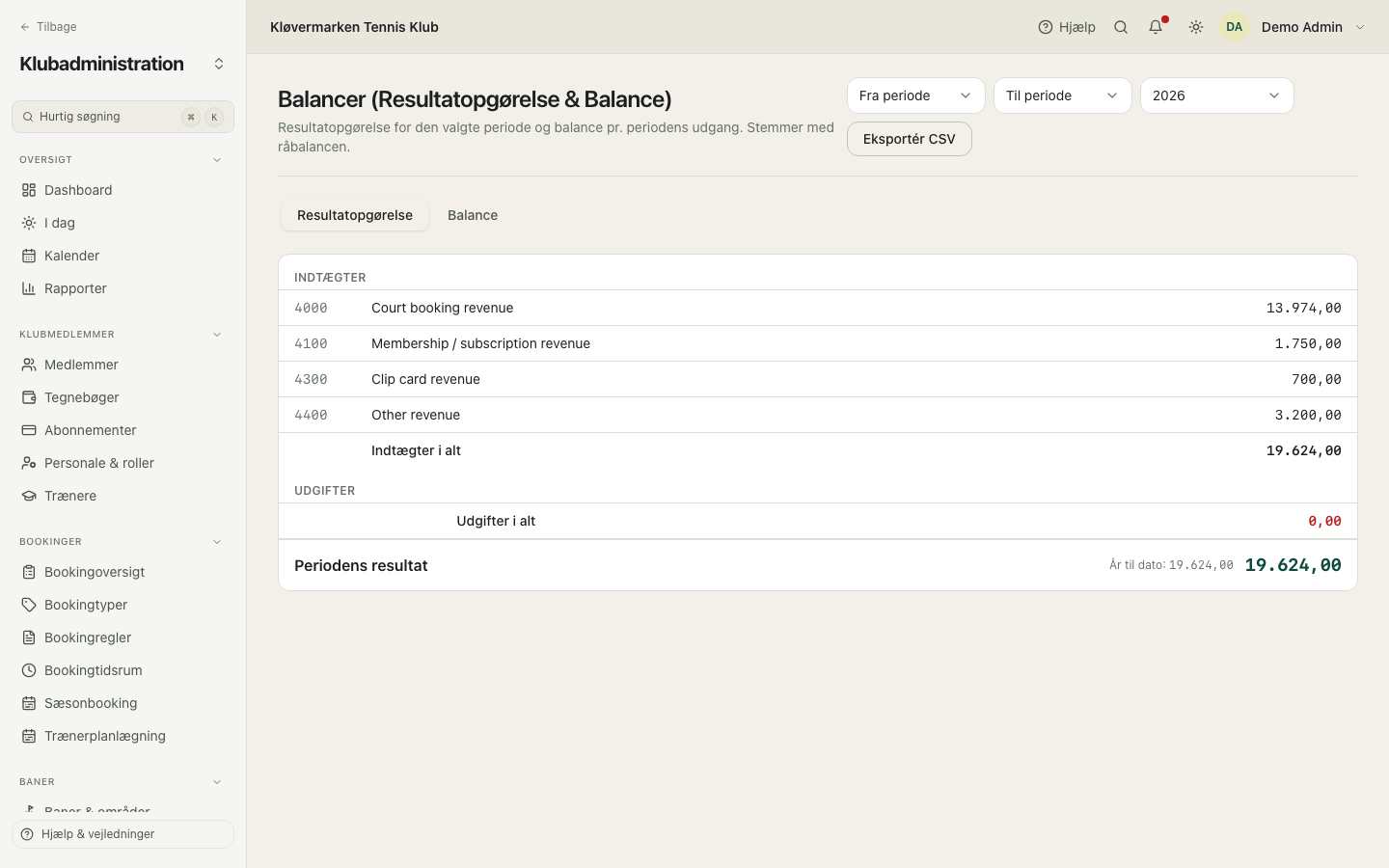Toggle light/dark theme sun icon
This screenshot has width=1389, height=868.
1196,27
